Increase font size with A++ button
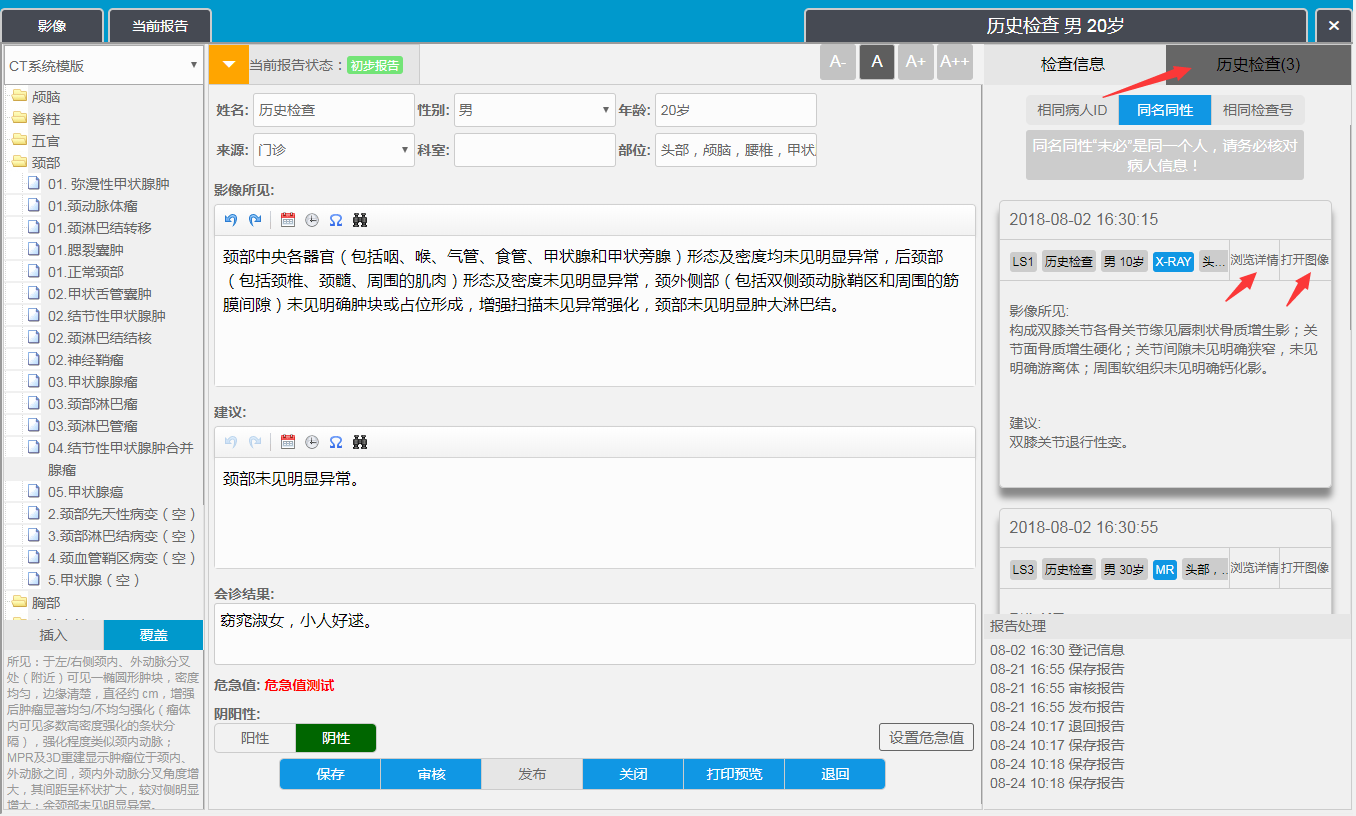The width and height of the screenshot is (1356, 816). (954, 62)
